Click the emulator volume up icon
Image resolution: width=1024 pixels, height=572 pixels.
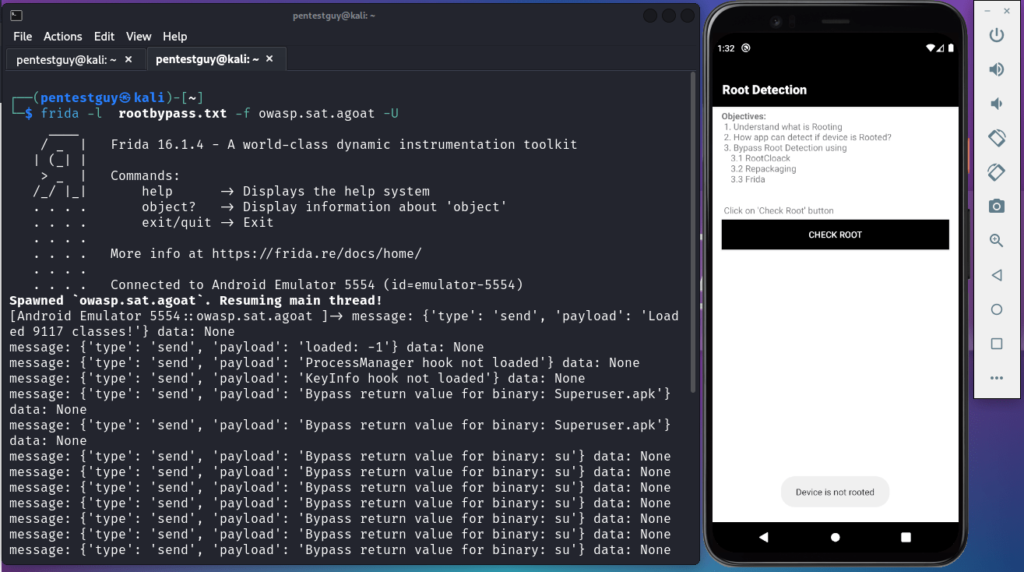click(x=996, y=69)
